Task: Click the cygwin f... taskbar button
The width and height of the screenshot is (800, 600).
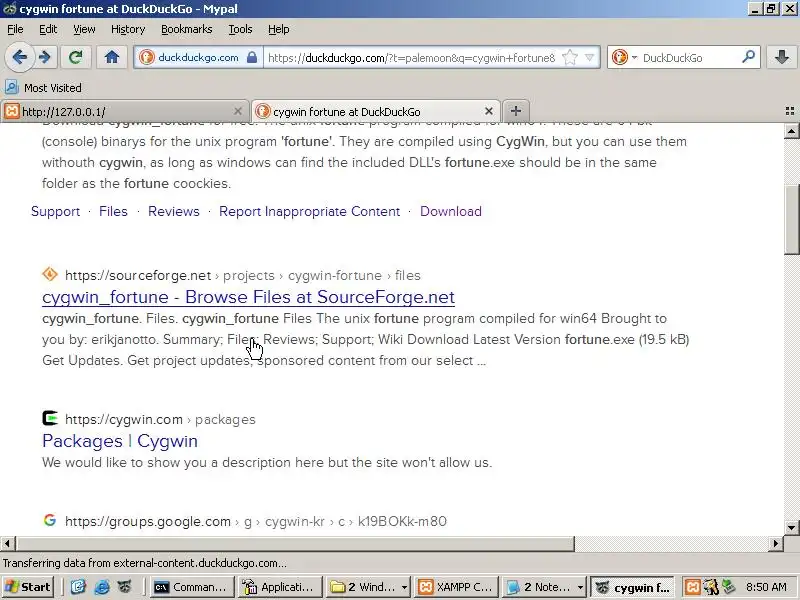Action: click(633, 587)
